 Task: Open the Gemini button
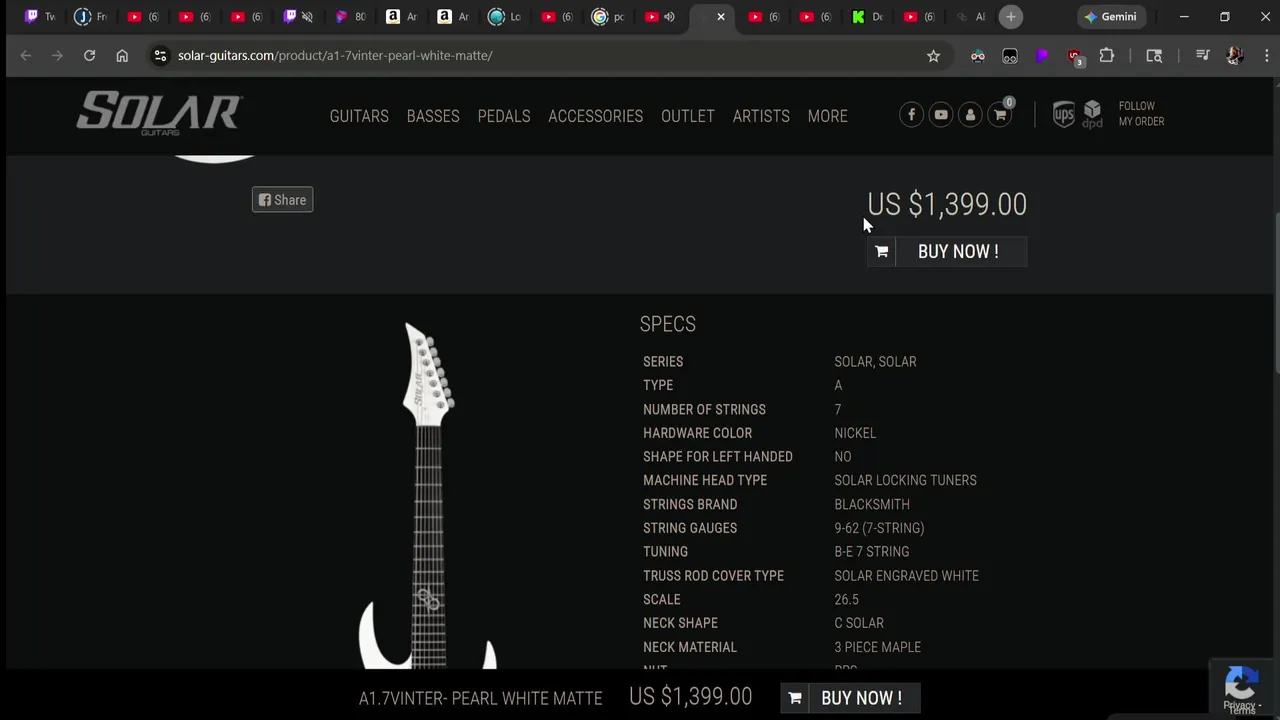pos(1111,17)
